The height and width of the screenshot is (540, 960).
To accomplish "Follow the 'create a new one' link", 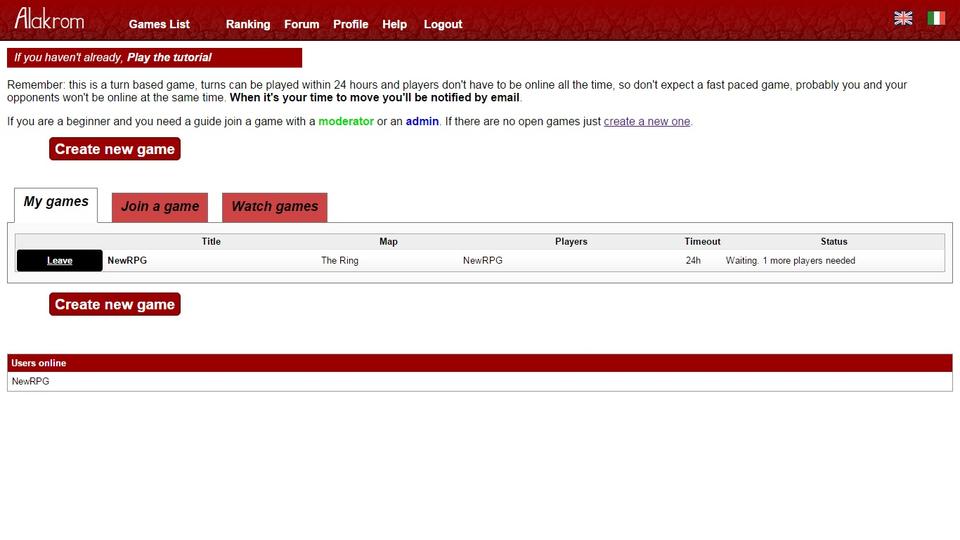I will pyautogui.click(x=647, y=122).
